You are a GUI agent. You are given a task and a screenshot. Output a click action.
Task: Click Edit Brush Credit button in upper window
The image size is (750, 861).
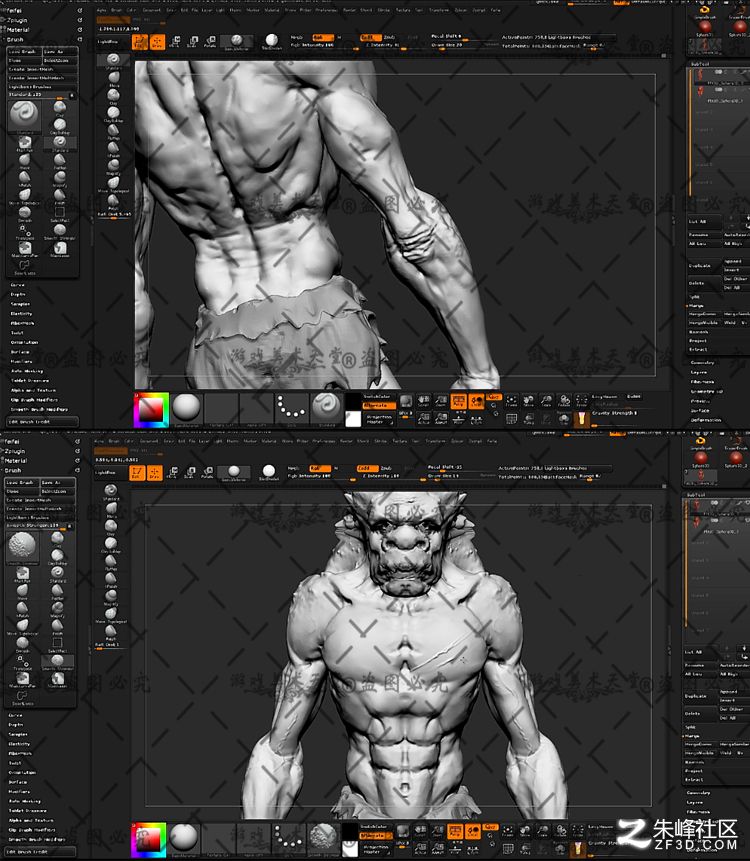(43, 422)
